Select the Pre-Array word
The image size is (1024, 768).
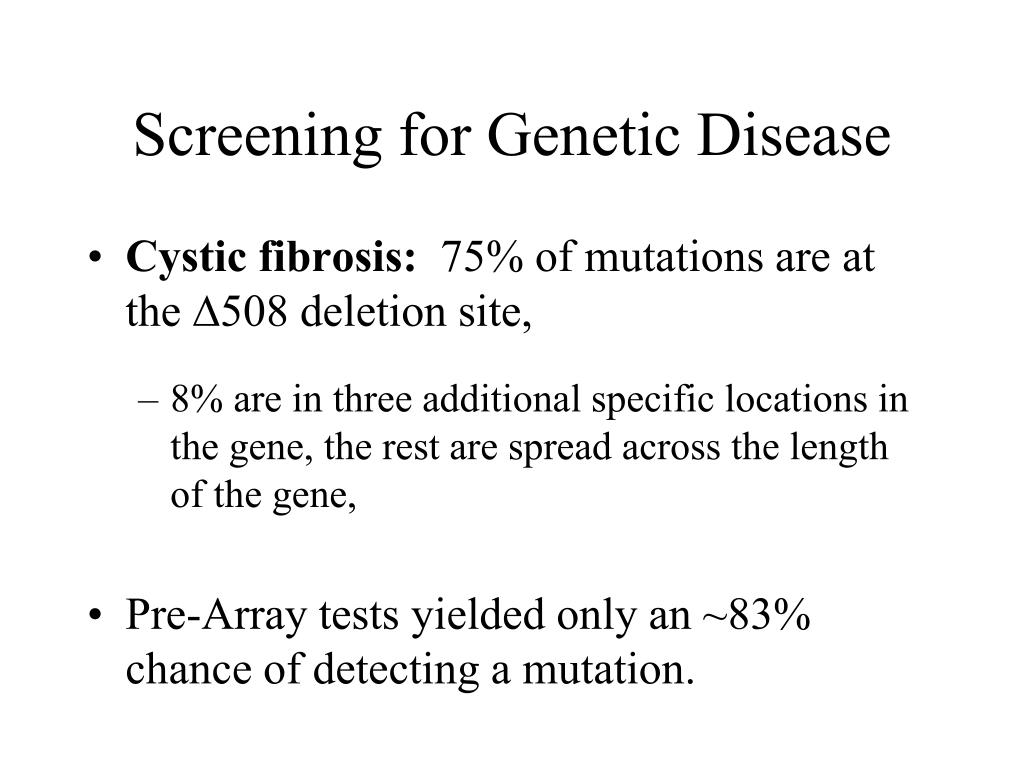pos(216,616)
